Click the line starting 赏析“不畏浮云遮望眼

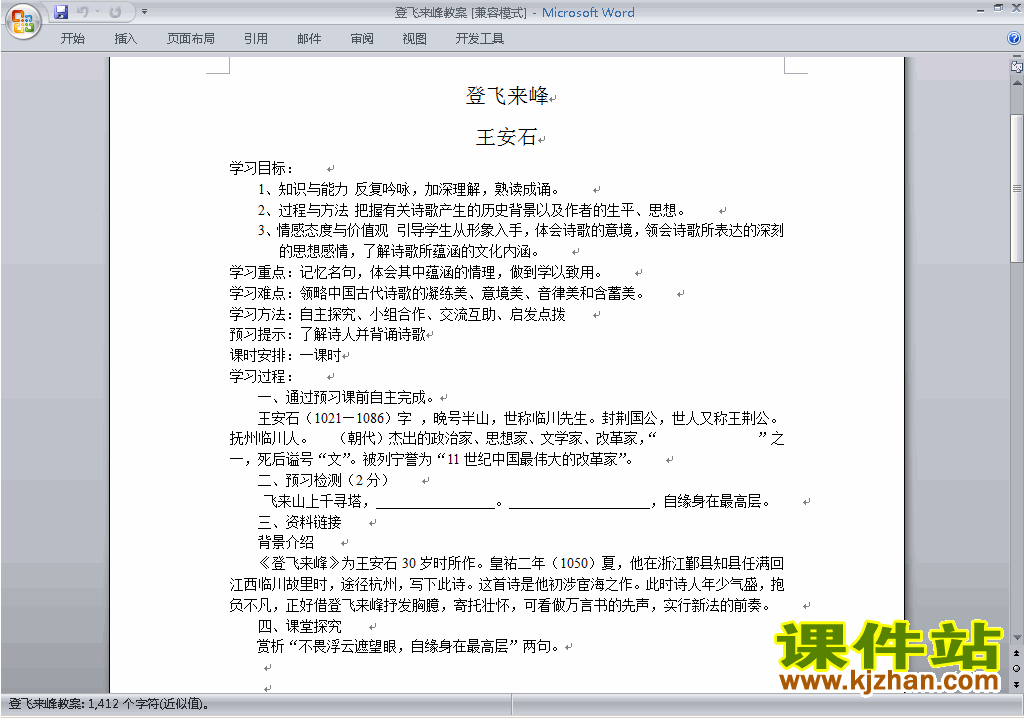tap(408, 647)
